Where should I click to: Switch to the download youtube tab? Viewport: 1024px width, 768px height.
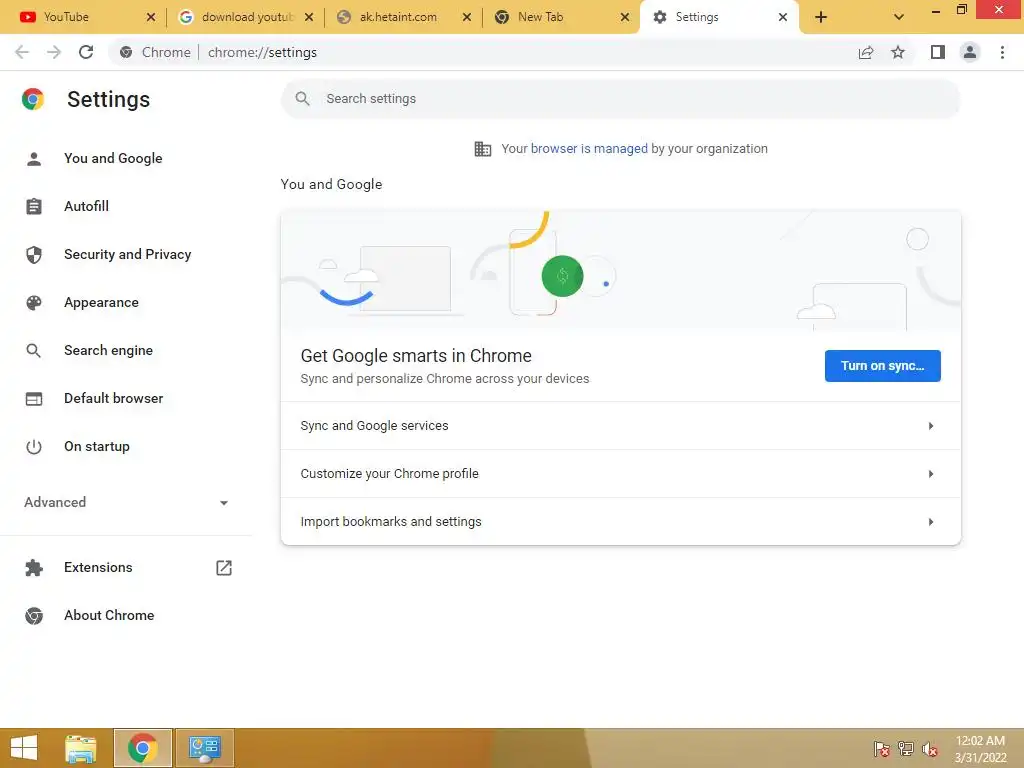(x=247, y=17)
